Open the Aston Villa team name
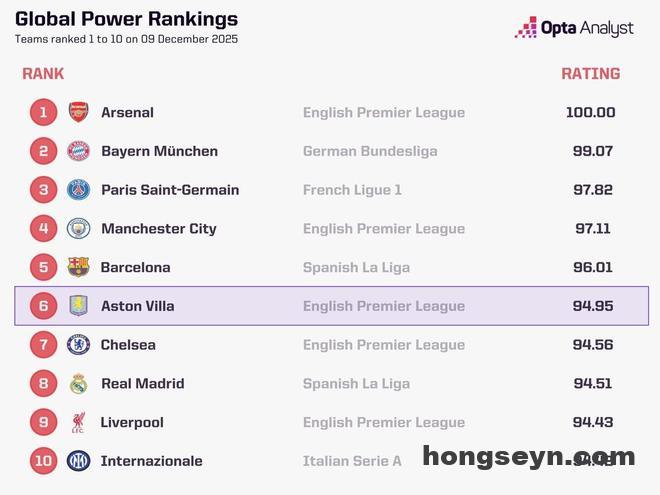 tap(137, 306)
